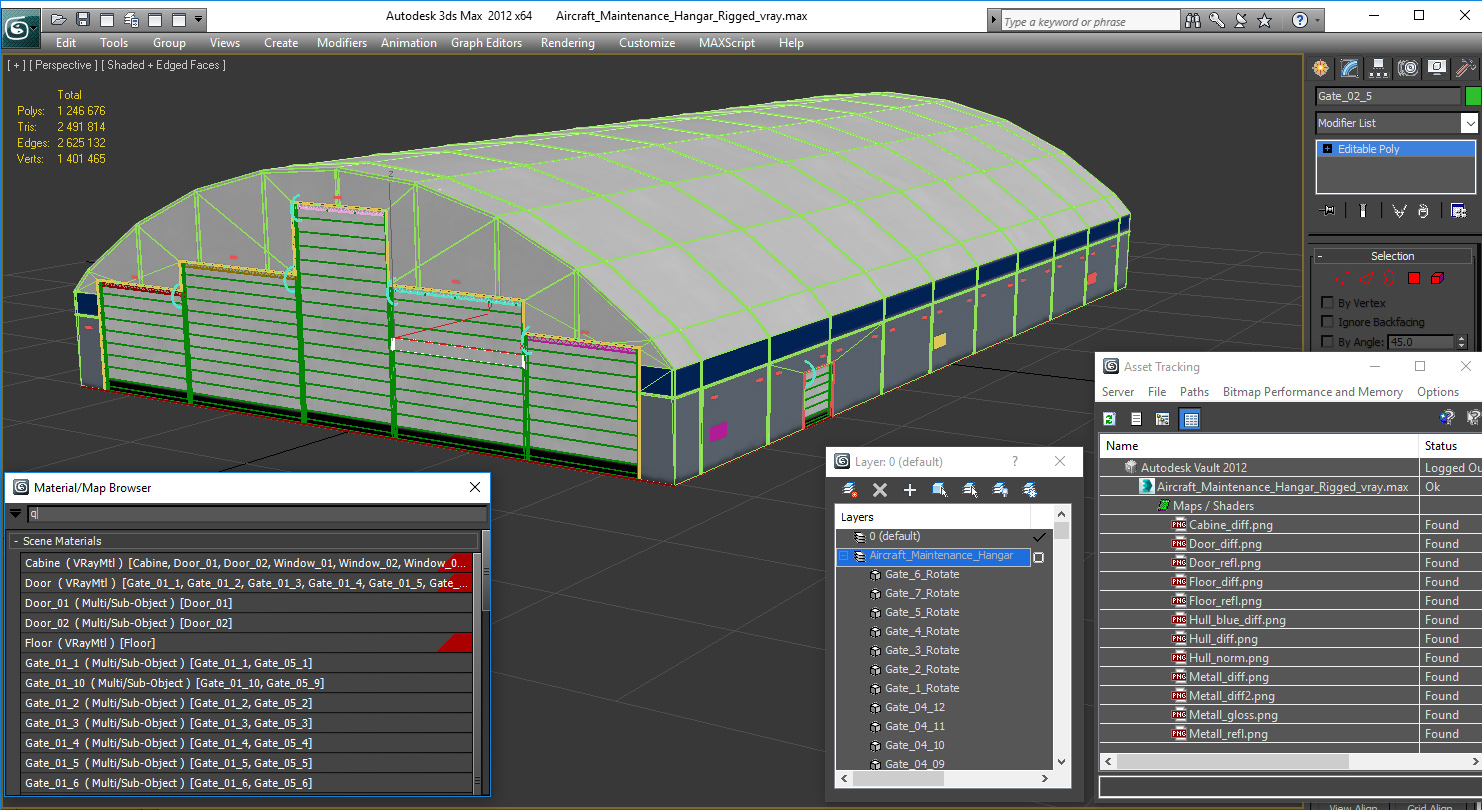Click the By Angle value spinner

(x=1461, y=342)
